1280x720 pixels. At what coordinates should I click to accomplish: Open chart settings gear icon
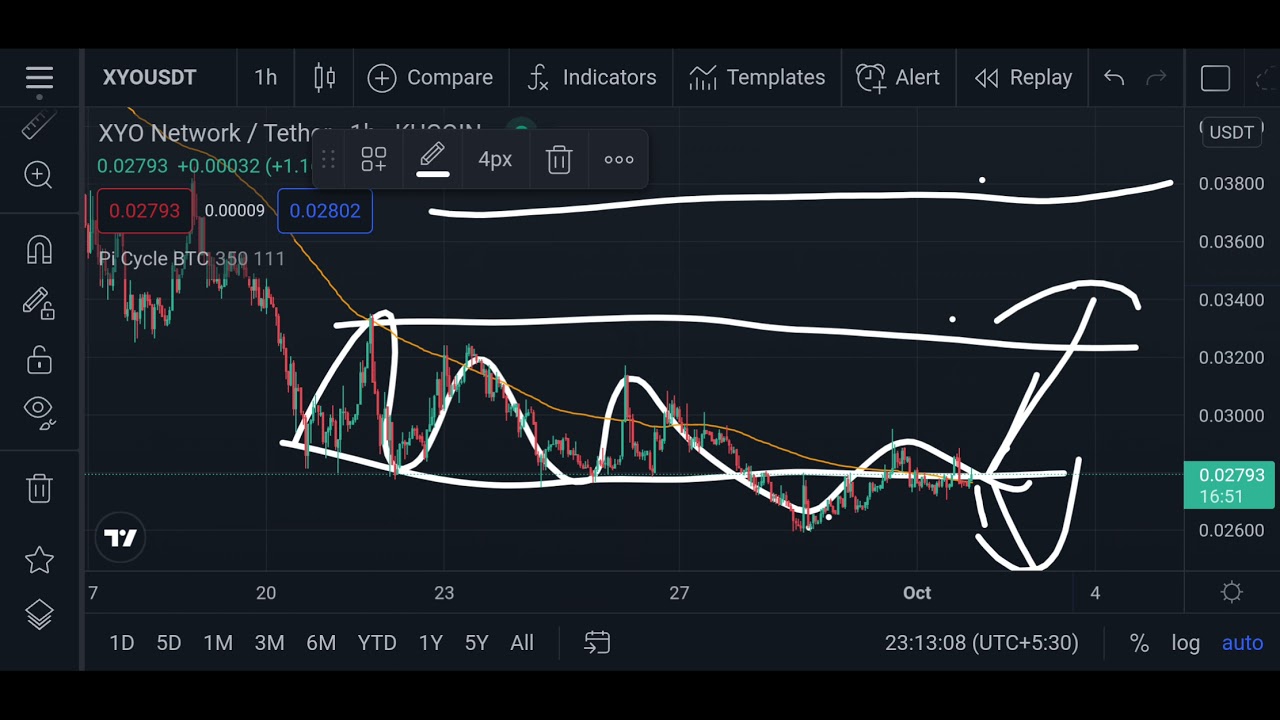[x=1231, y=593]
